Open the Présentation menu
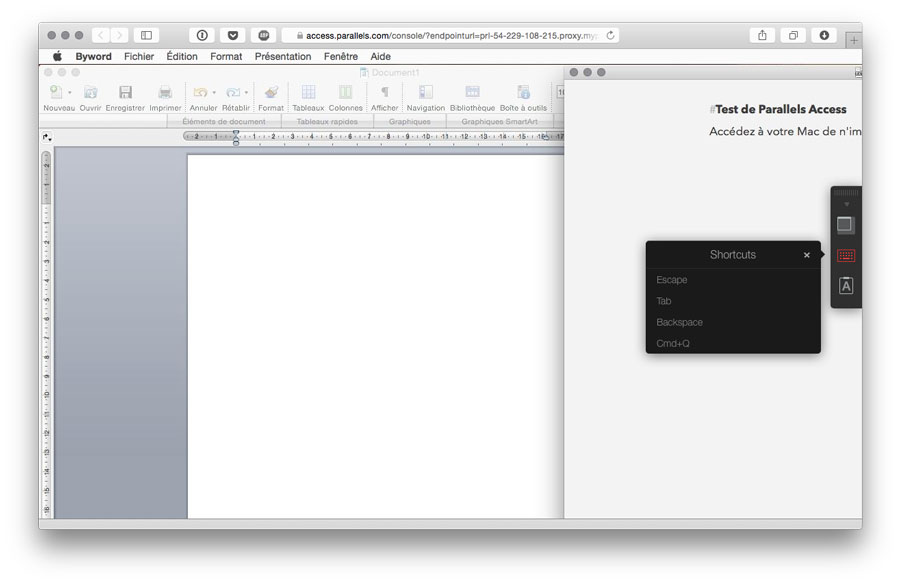Screen dimensions: 900x584 click(283, 56)
